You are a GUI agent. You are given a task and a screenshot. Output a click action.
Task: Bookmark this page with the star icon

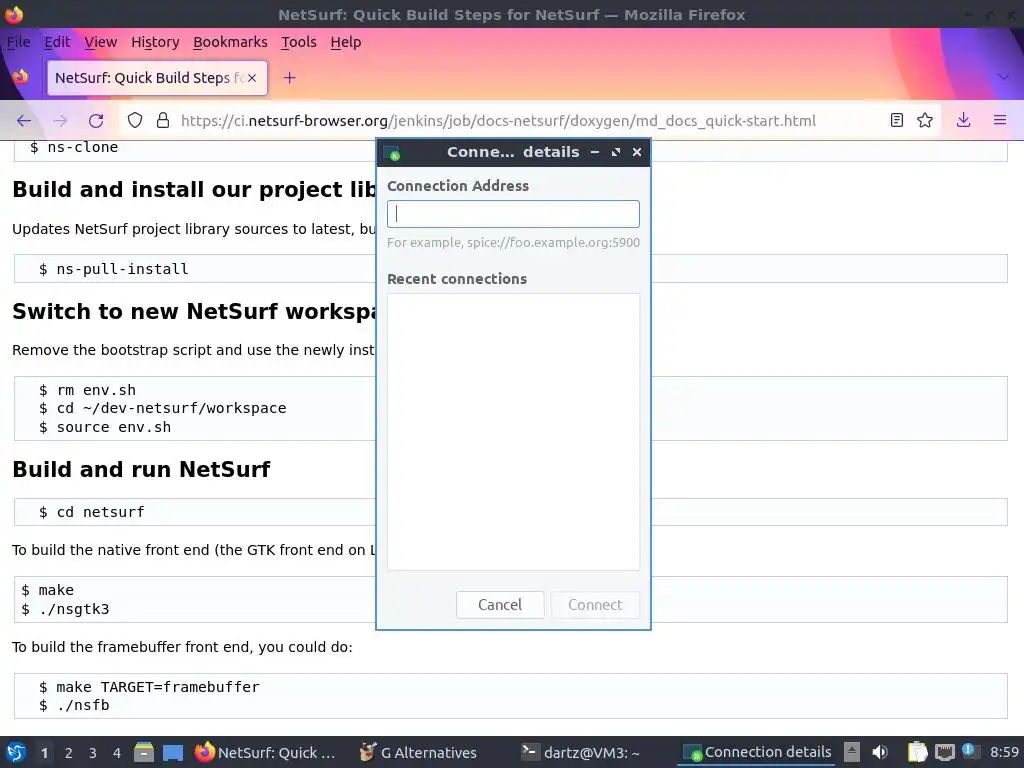[x=925, y=120]
